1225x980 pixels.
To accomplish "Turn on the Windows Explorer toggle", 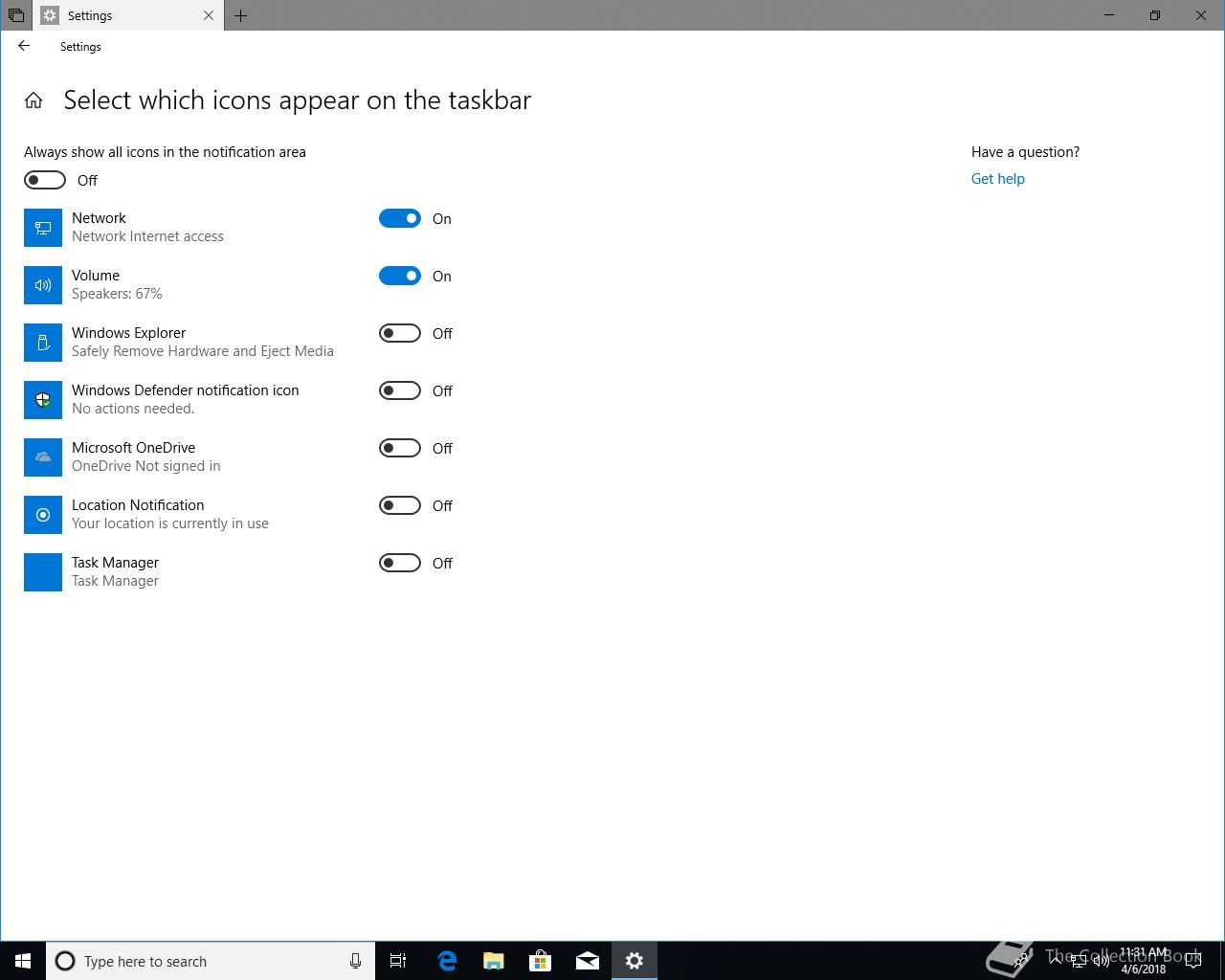I will tap(400, 333).
